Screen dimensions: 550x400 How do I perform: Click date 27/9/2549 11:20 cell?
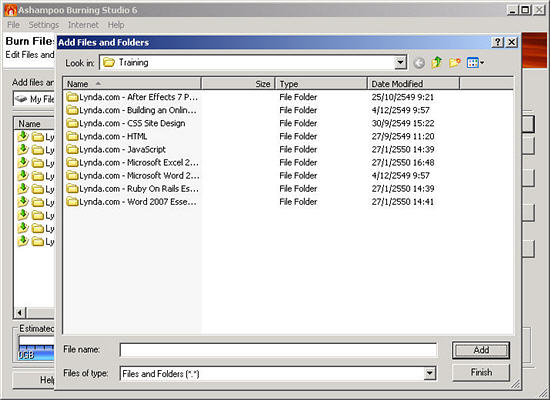[x=403, y=136]
